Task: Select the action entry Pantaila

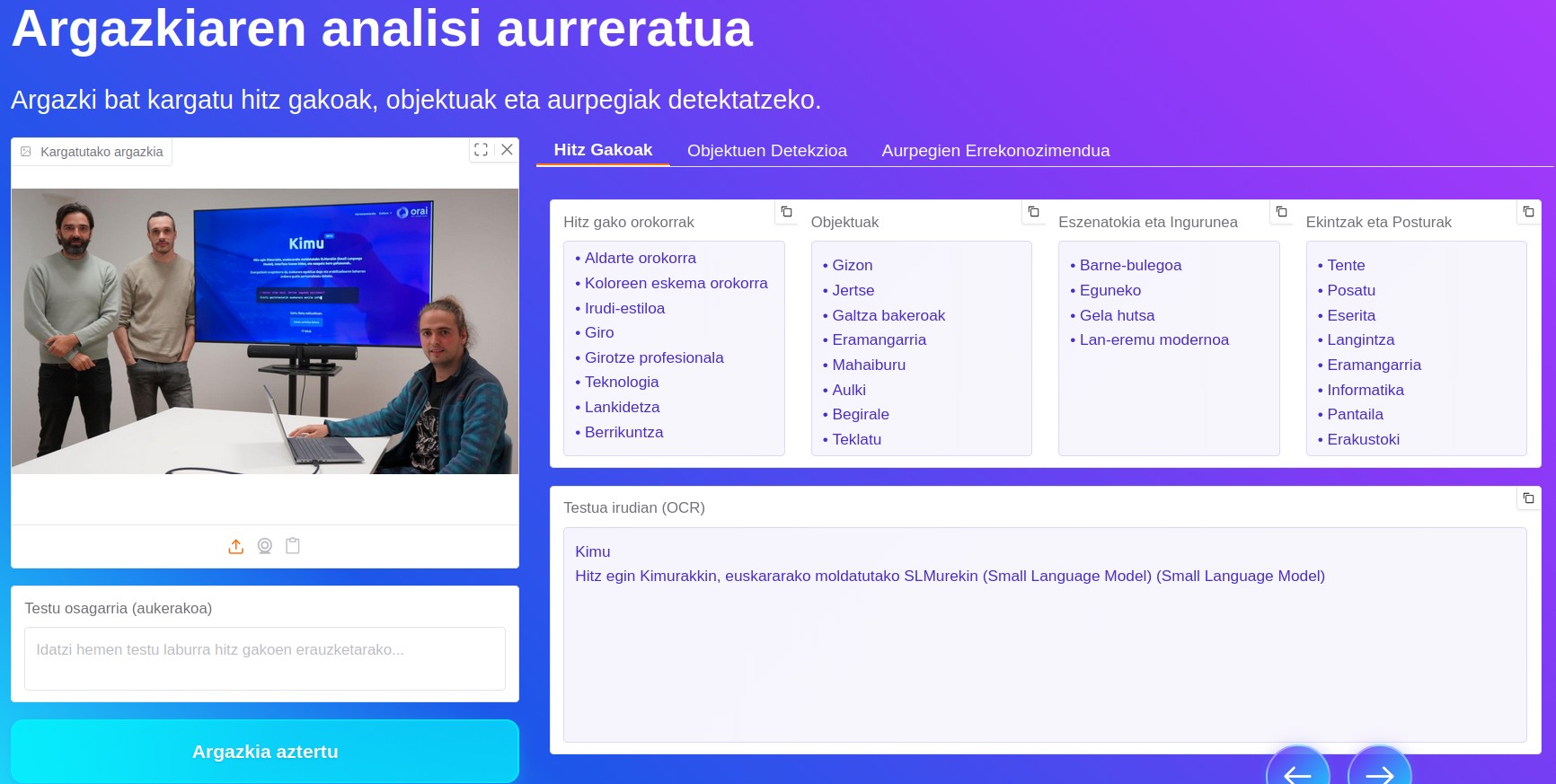Action: [1355, 414]
